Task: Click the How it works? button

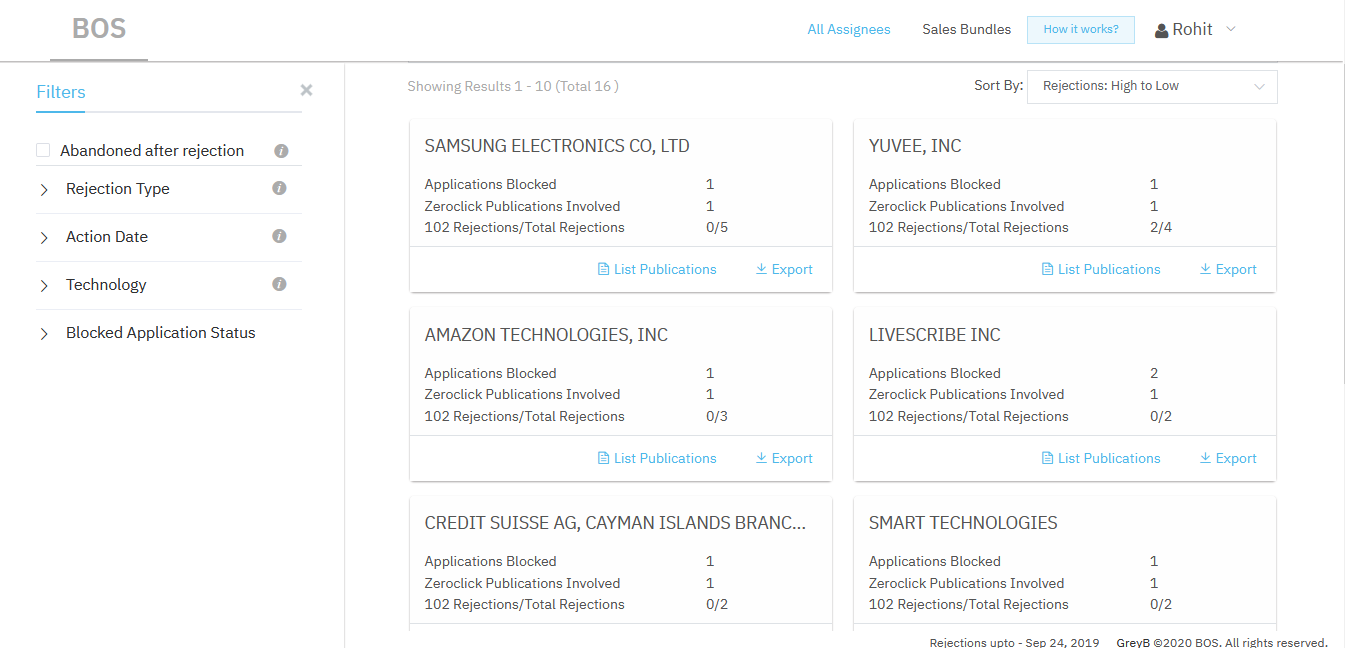Action: [1080, 29]
